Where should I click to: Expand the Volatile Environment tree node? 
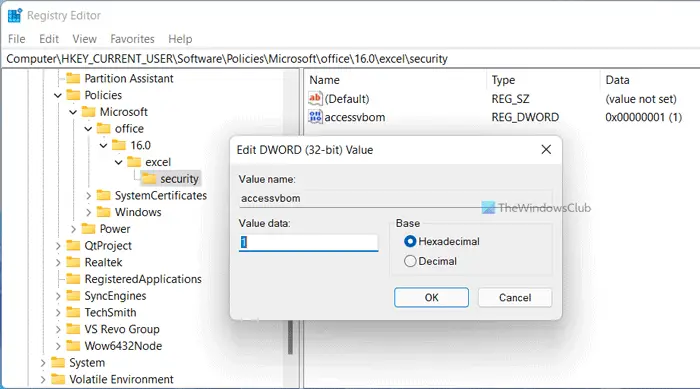(x=43, y=380)
